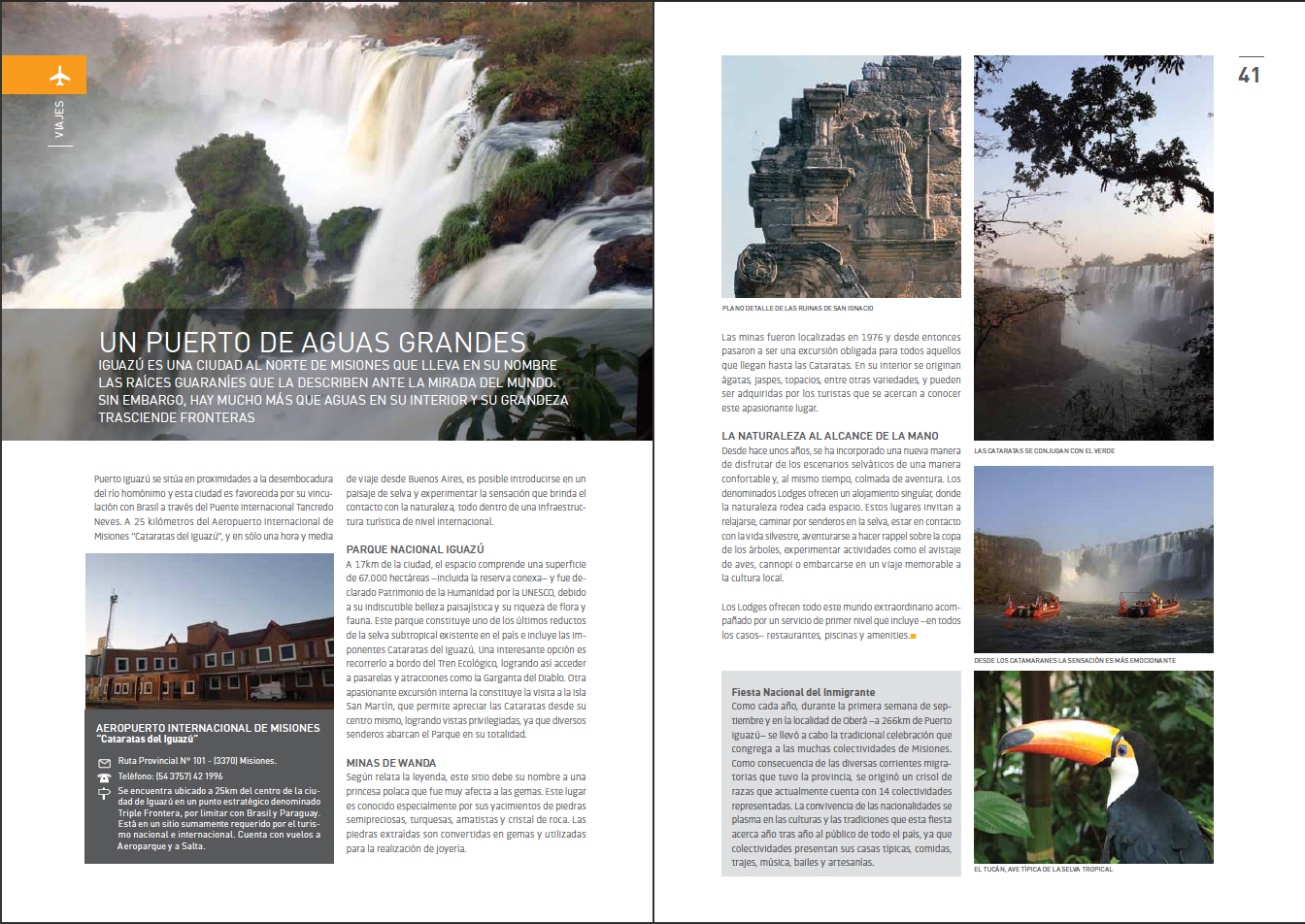Click the MINAS DE WANDA heading

[x=391, y=763]
